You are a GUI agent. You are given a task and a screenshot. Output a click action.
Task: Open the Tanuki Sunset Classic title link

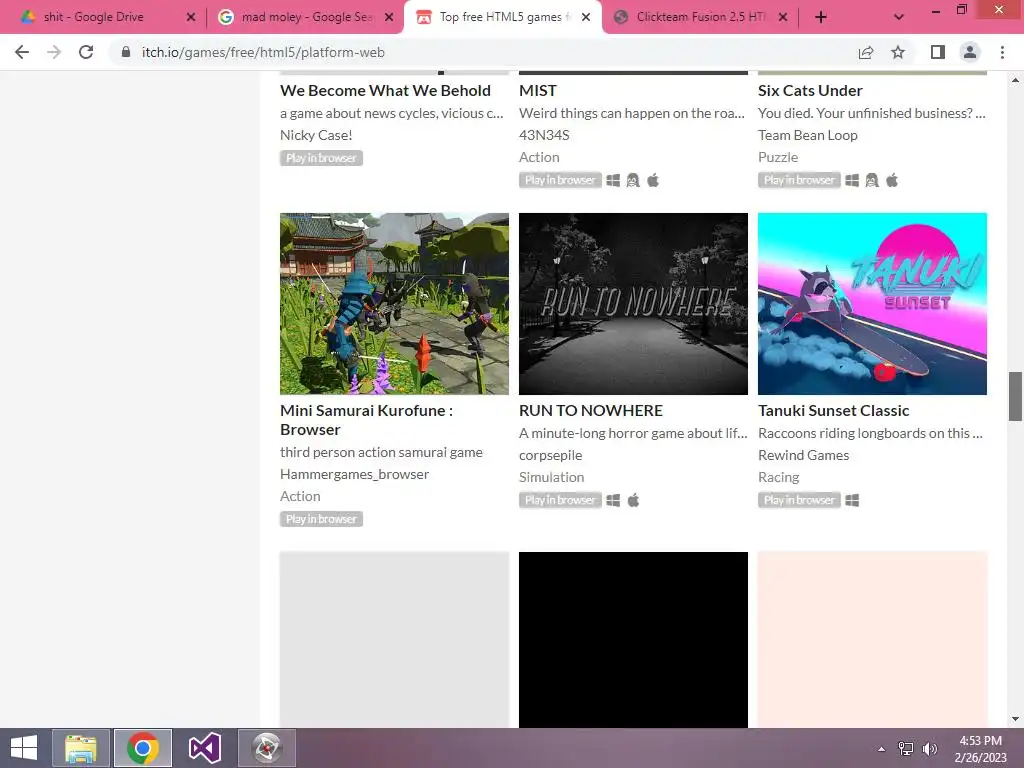pyautogui.click(x=833, y=410)
